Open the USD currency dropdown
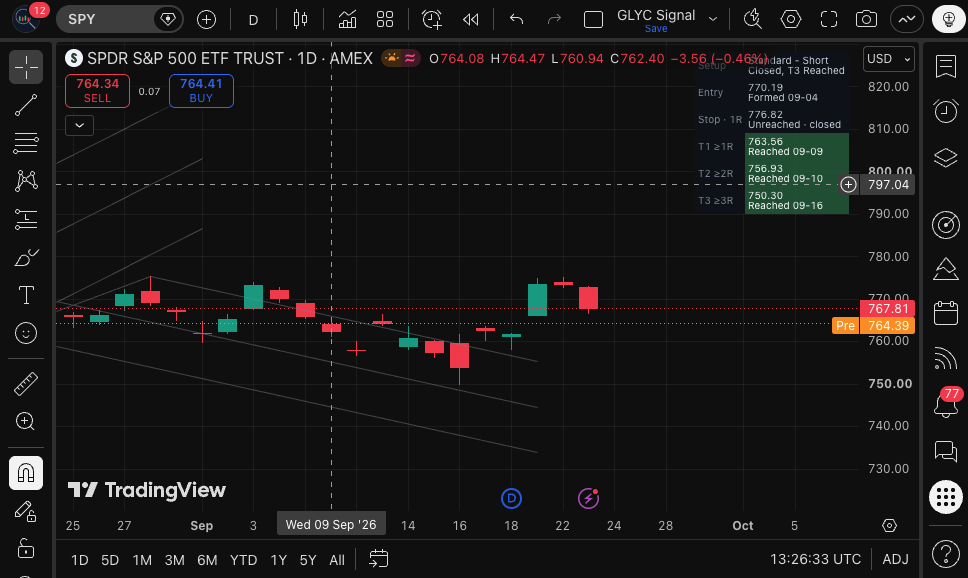The width and height of the screenshot is (968, 578). pos(888,59)
